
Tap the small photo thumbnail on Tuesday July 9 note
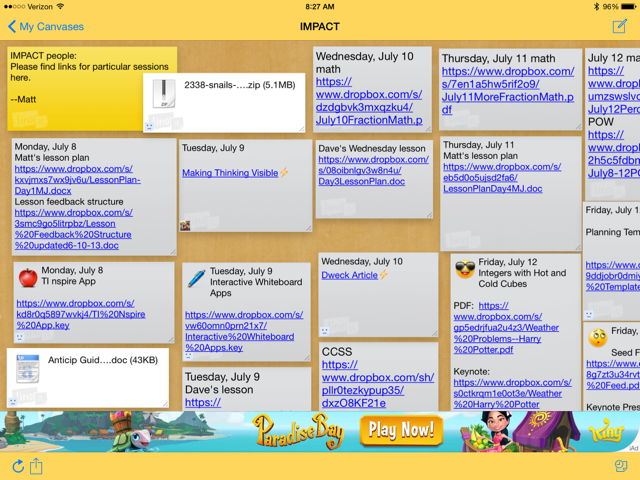pyautogui.click(x=185, y=225)
